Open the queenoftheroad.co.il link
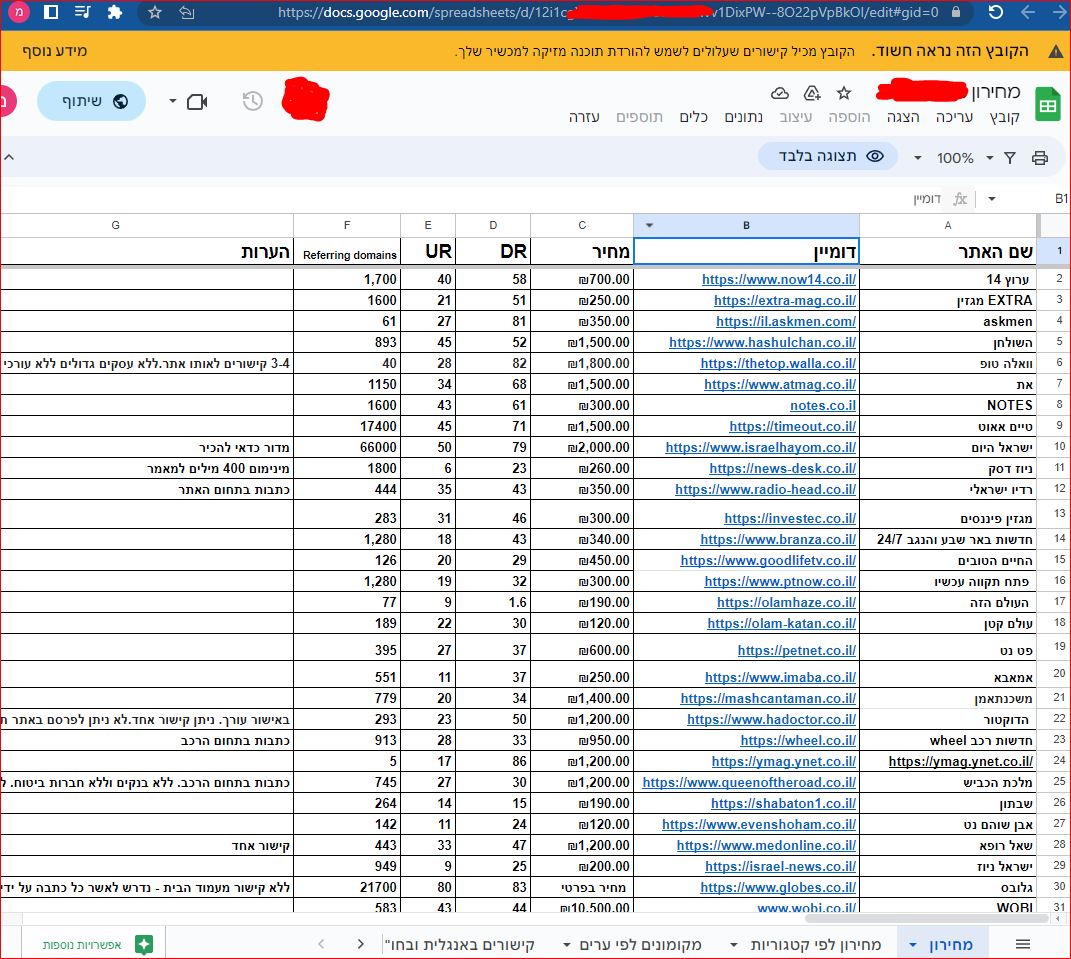 click(749, 782)
